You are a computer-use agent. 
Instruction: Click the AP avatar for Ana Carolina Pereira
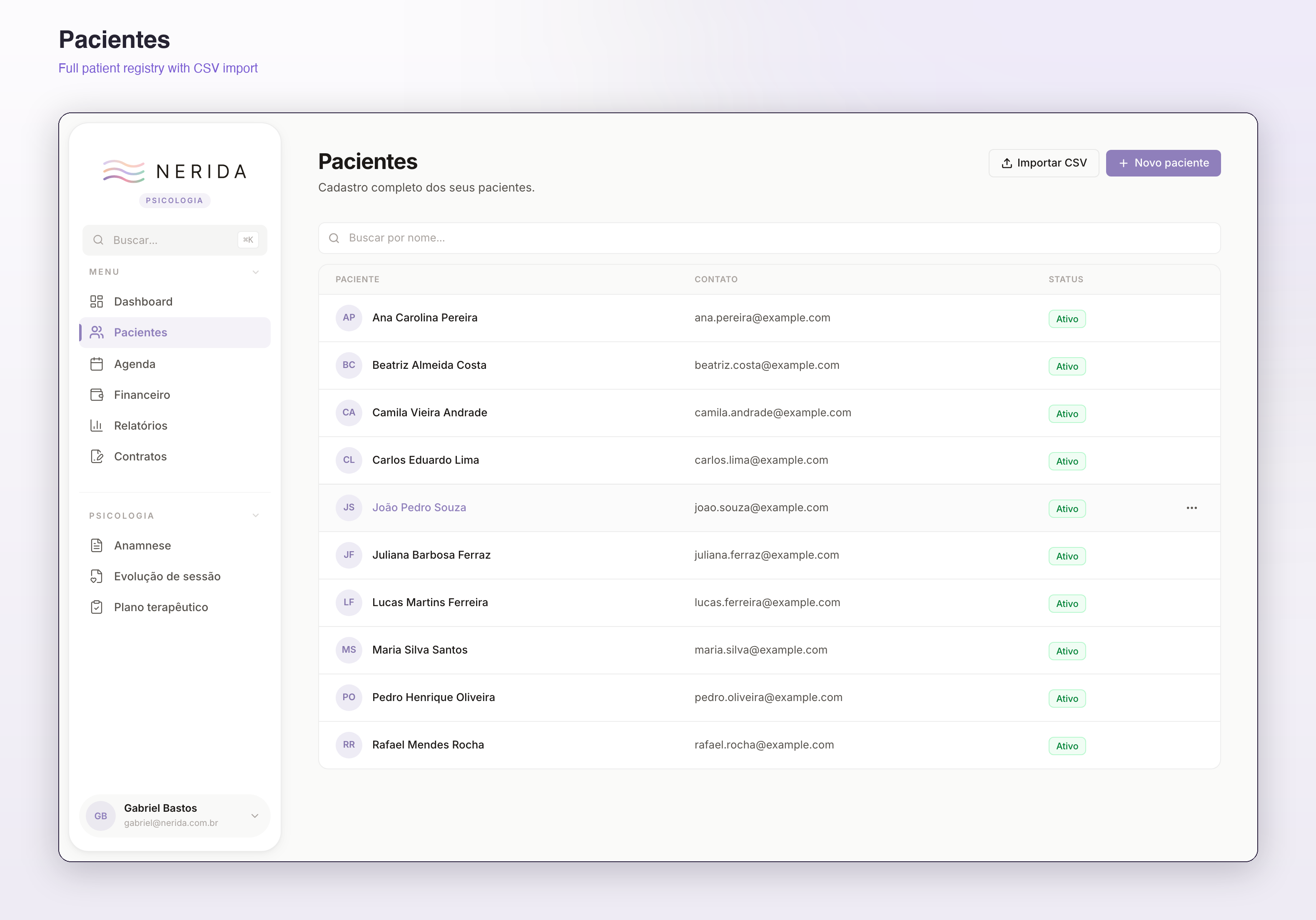(349, 317)
